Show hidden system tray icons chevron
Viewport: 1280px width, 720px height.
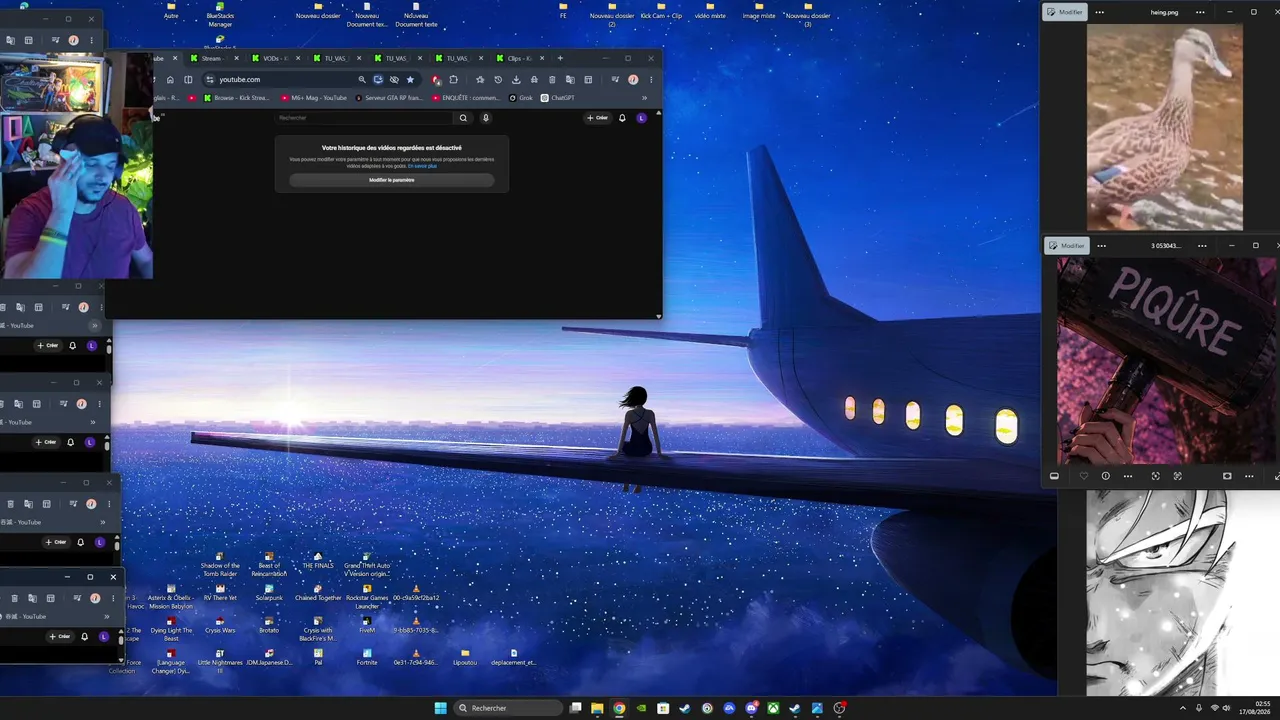tap(1182, 708)
